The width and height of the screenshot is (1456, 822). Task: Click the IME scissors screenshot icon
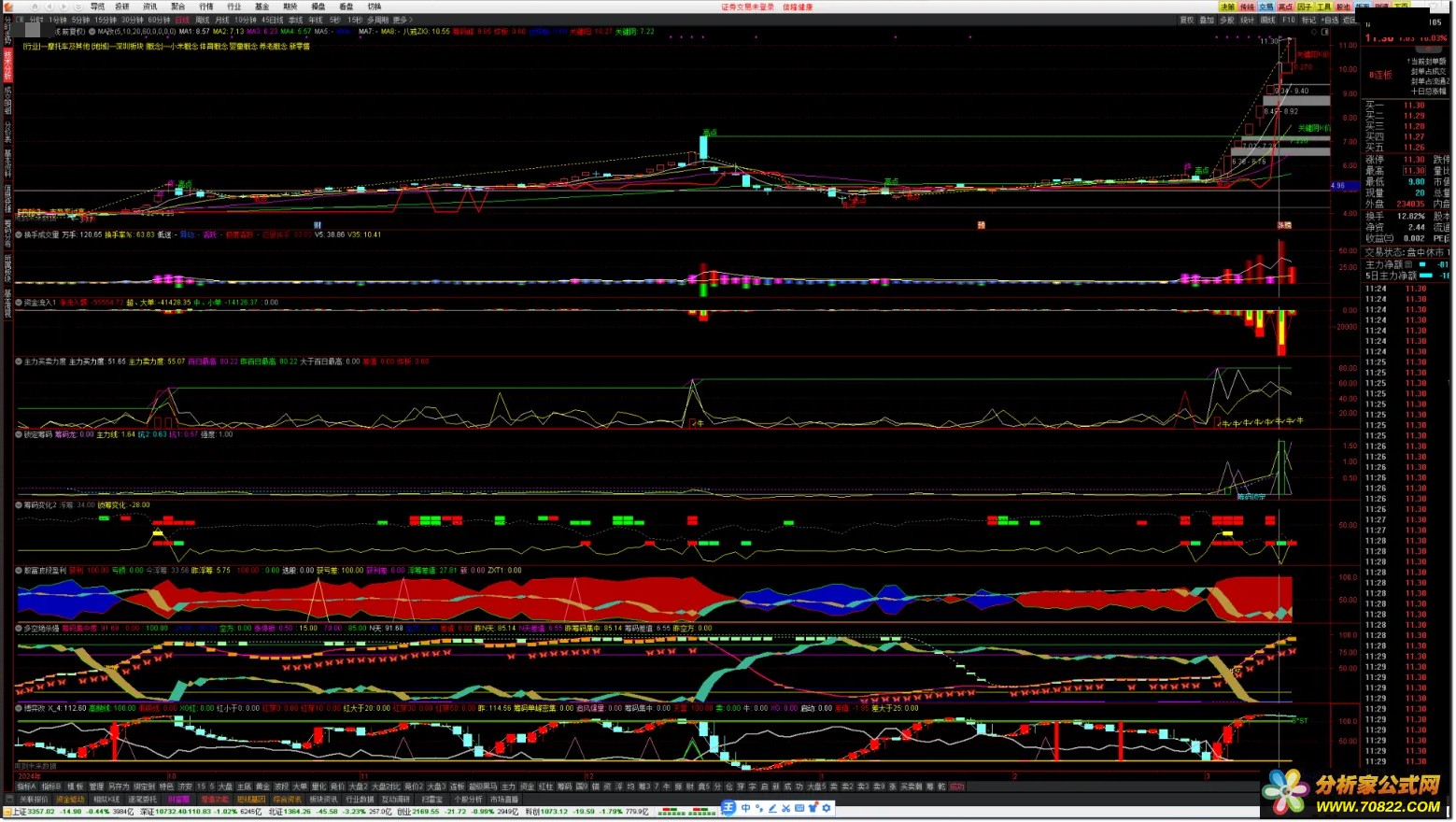tap(785, 808)
